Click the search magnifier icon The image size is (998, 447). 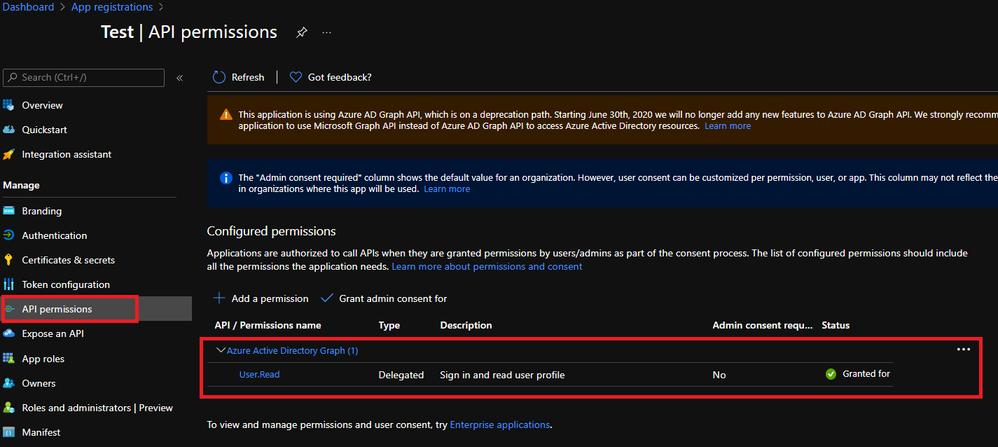click(x=13, y=78)
